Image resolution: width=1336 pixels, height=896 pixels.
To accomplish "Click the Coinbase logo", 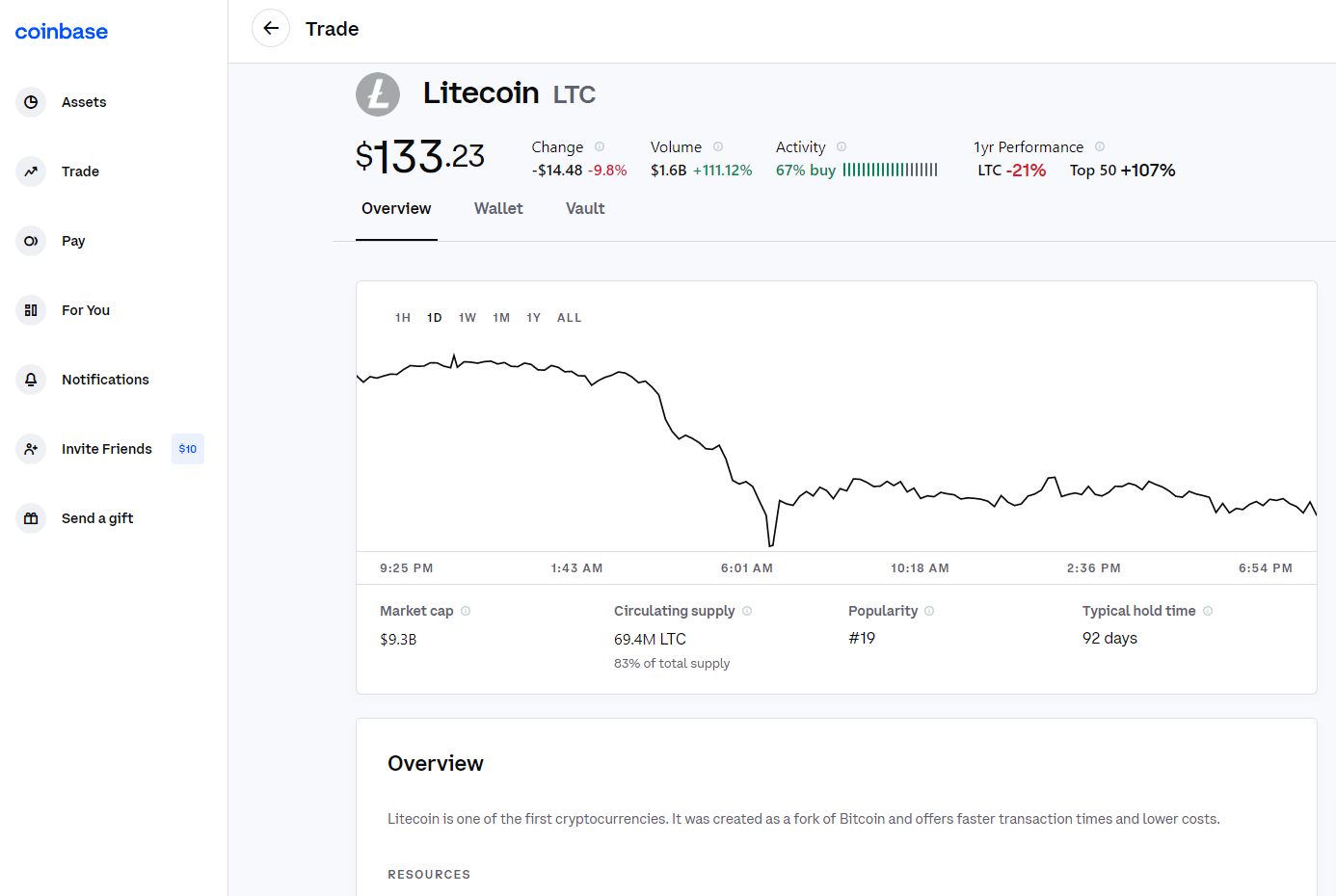I will 62,32.
